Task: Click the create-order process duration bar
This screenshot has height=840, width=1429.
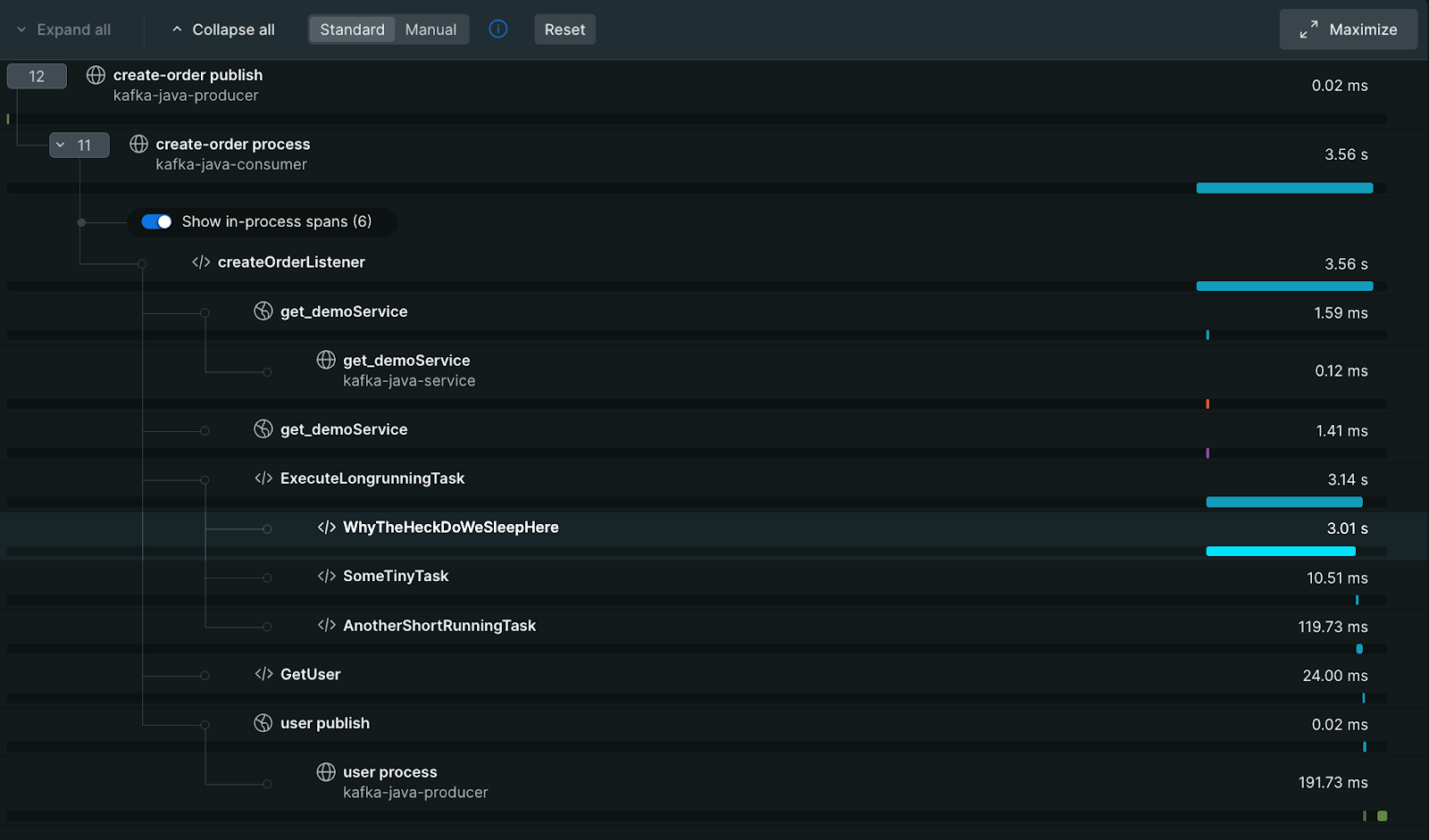Action: (x=1284, y=187)
